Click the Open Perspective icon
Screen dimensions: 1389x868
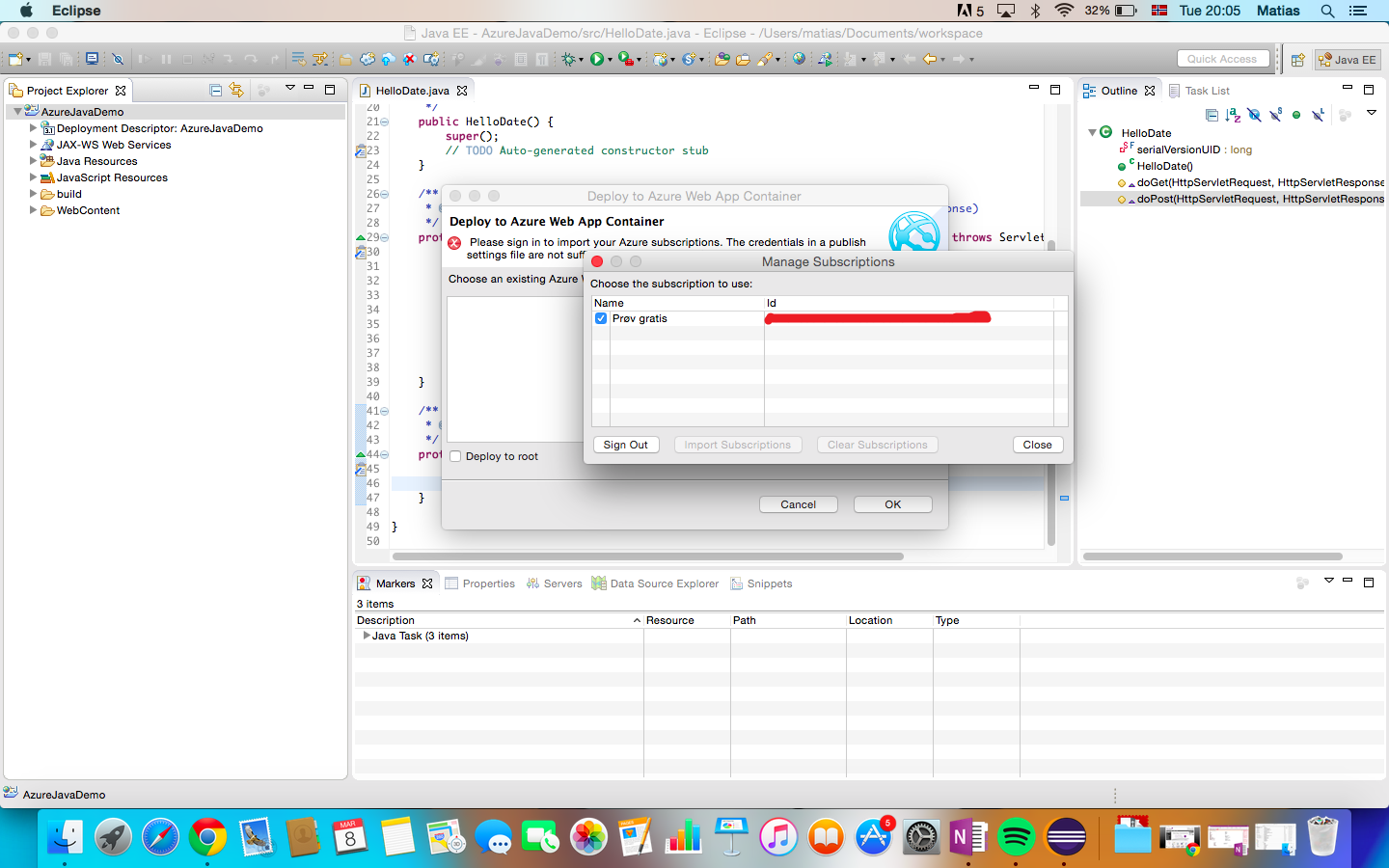click(1297, 60)
